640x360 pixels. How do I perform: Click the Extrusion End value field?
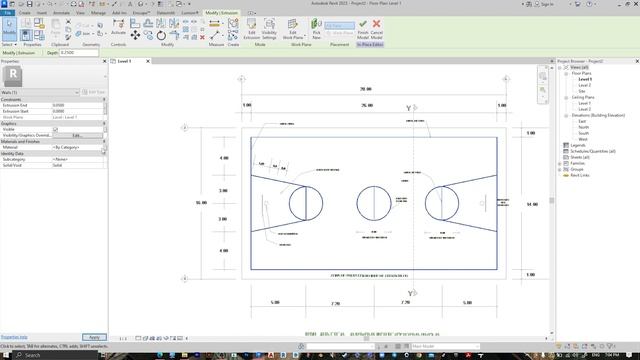(x=78, y=105)
